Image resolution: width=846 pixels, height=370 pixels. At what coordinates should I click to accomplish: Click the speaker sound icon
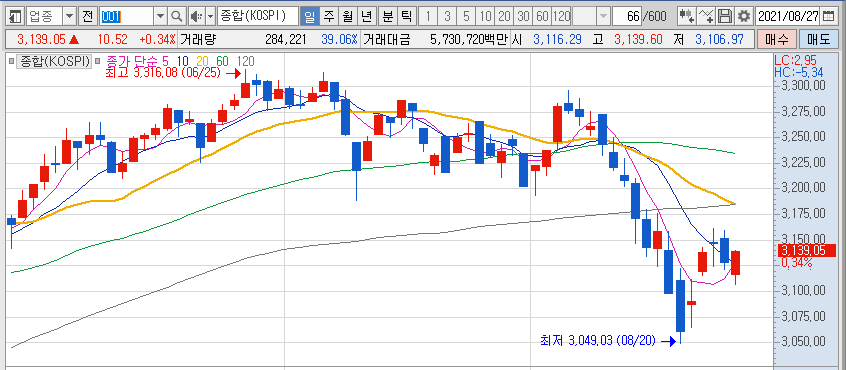point(196,16)
